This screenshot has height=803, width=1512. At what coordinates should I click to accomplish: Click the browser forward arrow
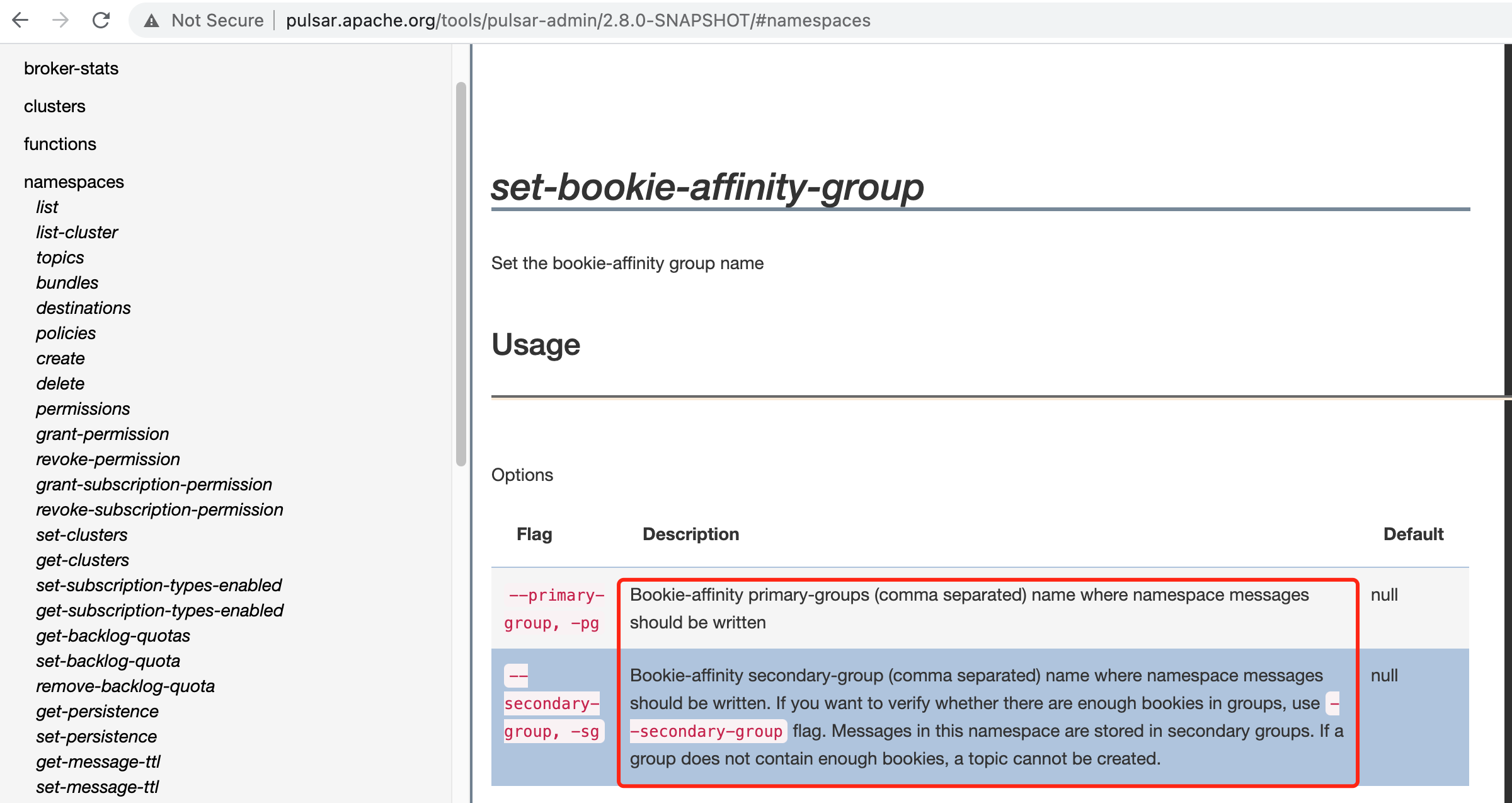coord(60,20)
